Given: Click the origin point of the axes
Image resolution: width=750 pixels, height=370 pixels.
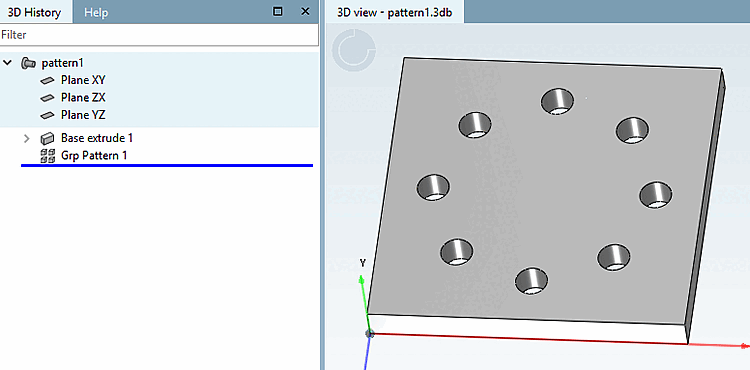Looking at the screenshot, I should [x=369, y=333].
